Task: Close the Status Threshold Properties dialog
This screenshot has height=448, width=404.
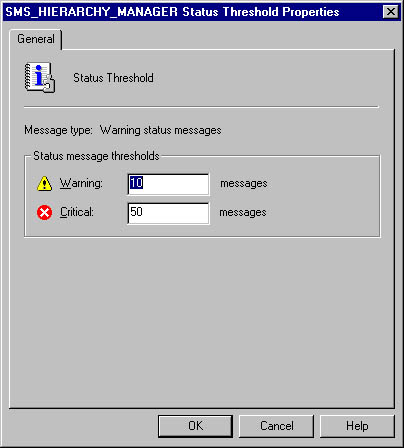Action: click(390, 12)
